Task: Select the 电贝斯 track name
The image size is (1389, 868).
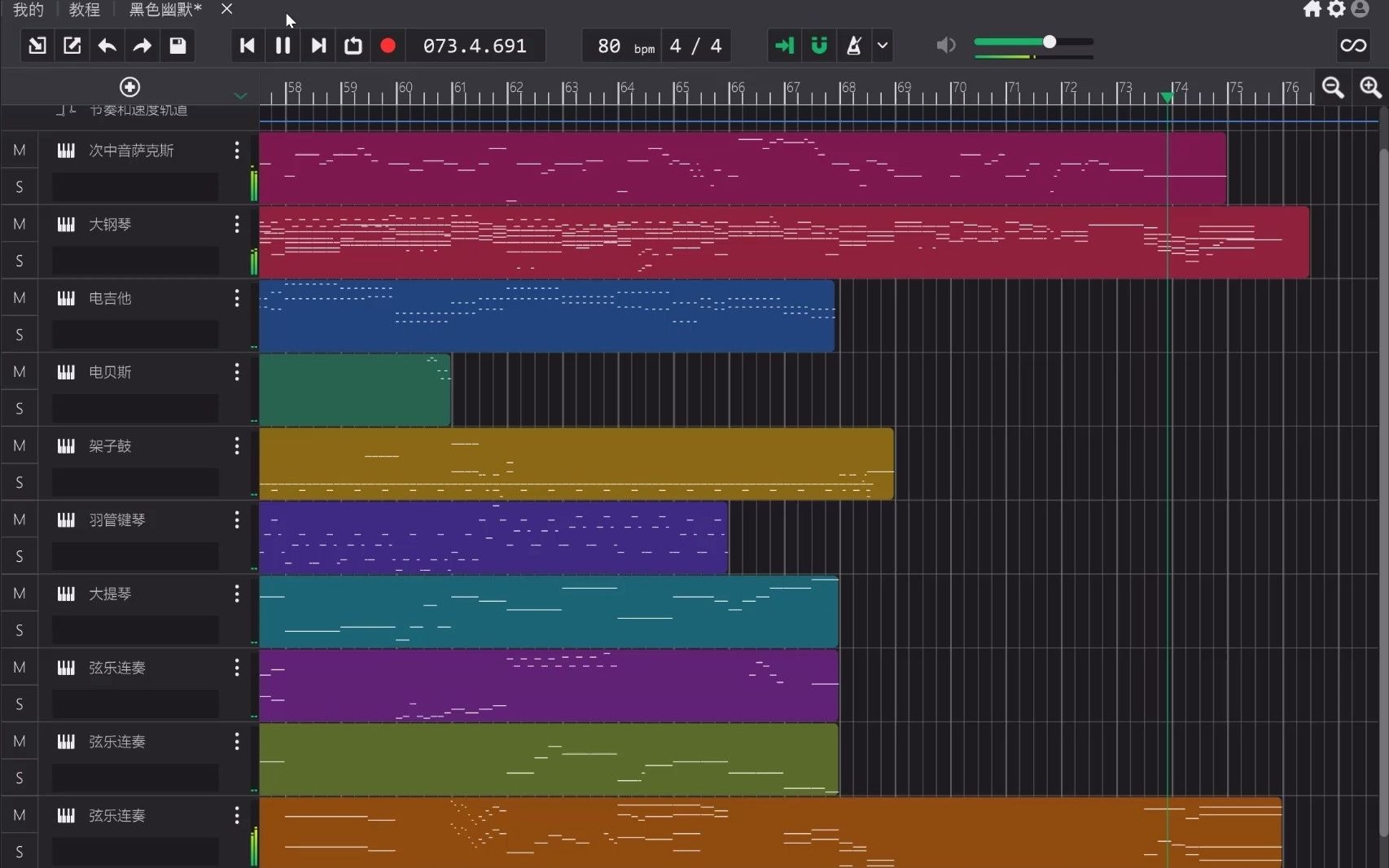Action: pos(110,372)
